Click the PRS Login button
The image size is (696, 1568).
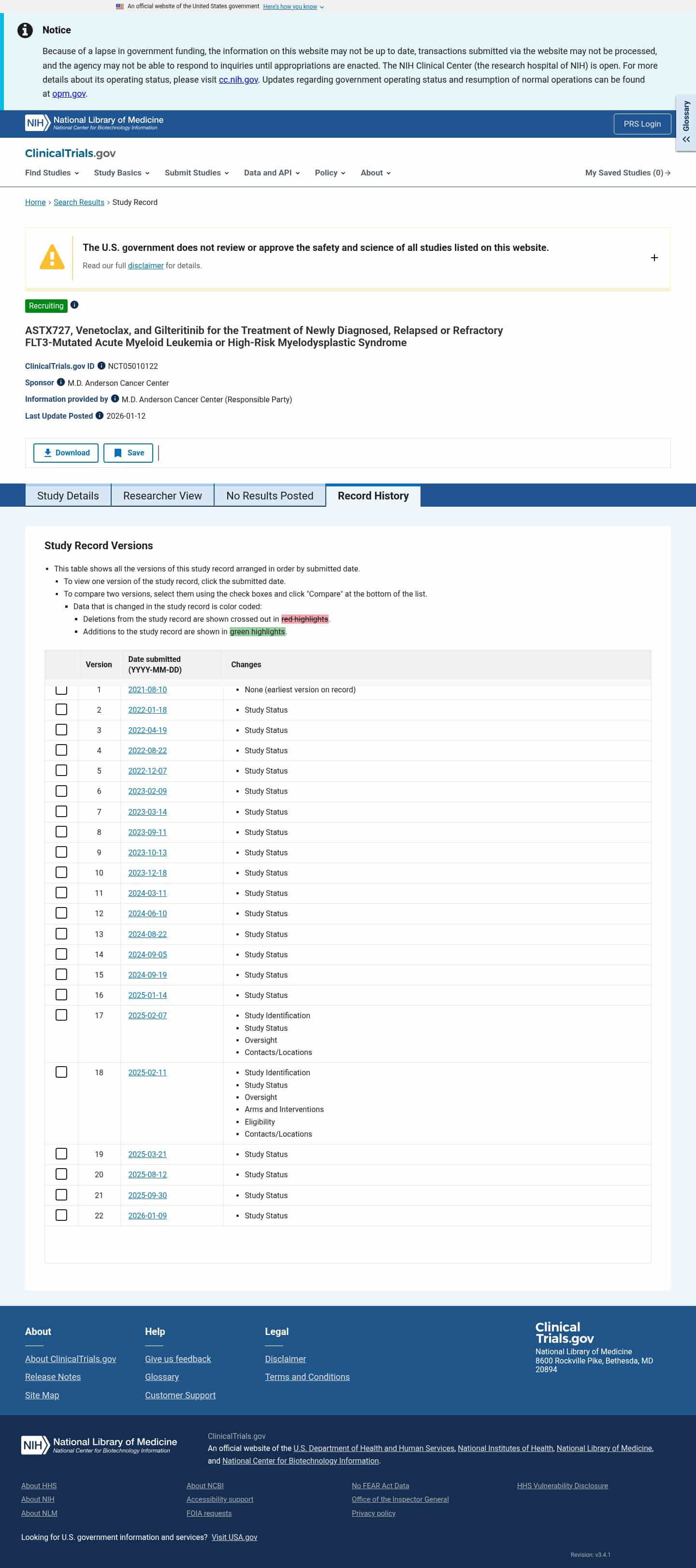tap(642, 124)
